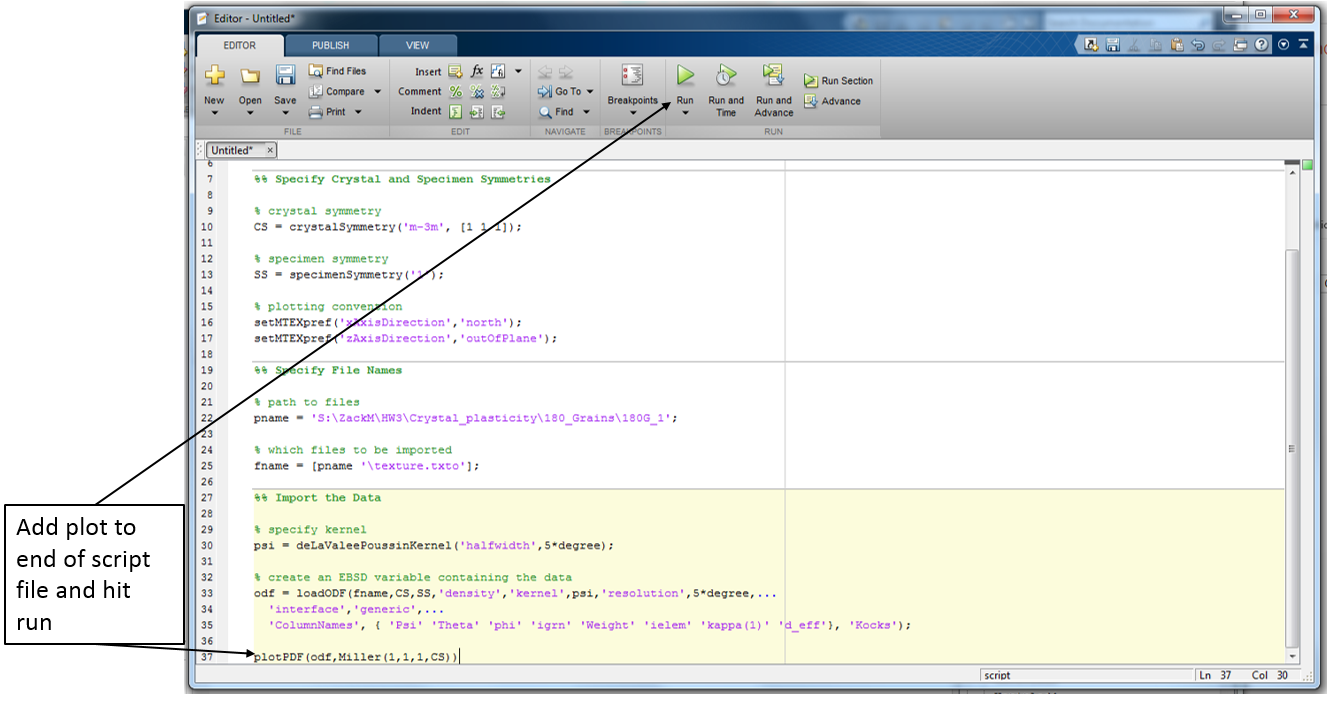
Task: Open the Compare dropdown arrow
Action: (x=378, y=92)
